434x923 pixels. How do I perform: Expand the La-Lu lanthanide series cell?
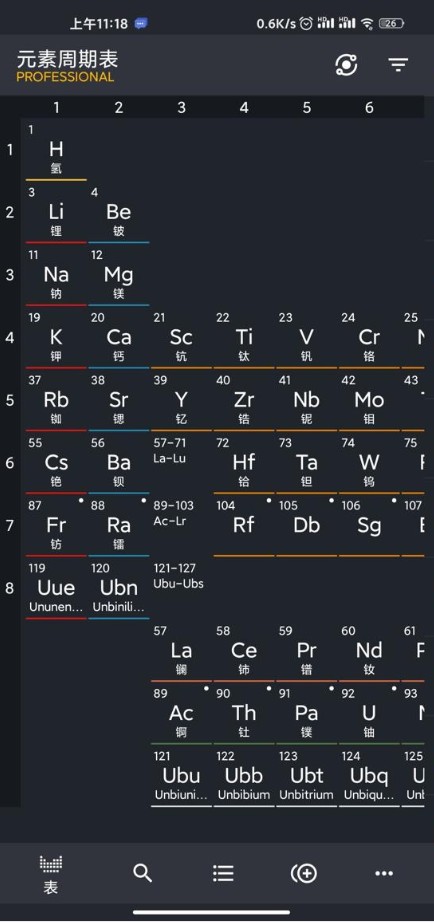pos(181,463)
